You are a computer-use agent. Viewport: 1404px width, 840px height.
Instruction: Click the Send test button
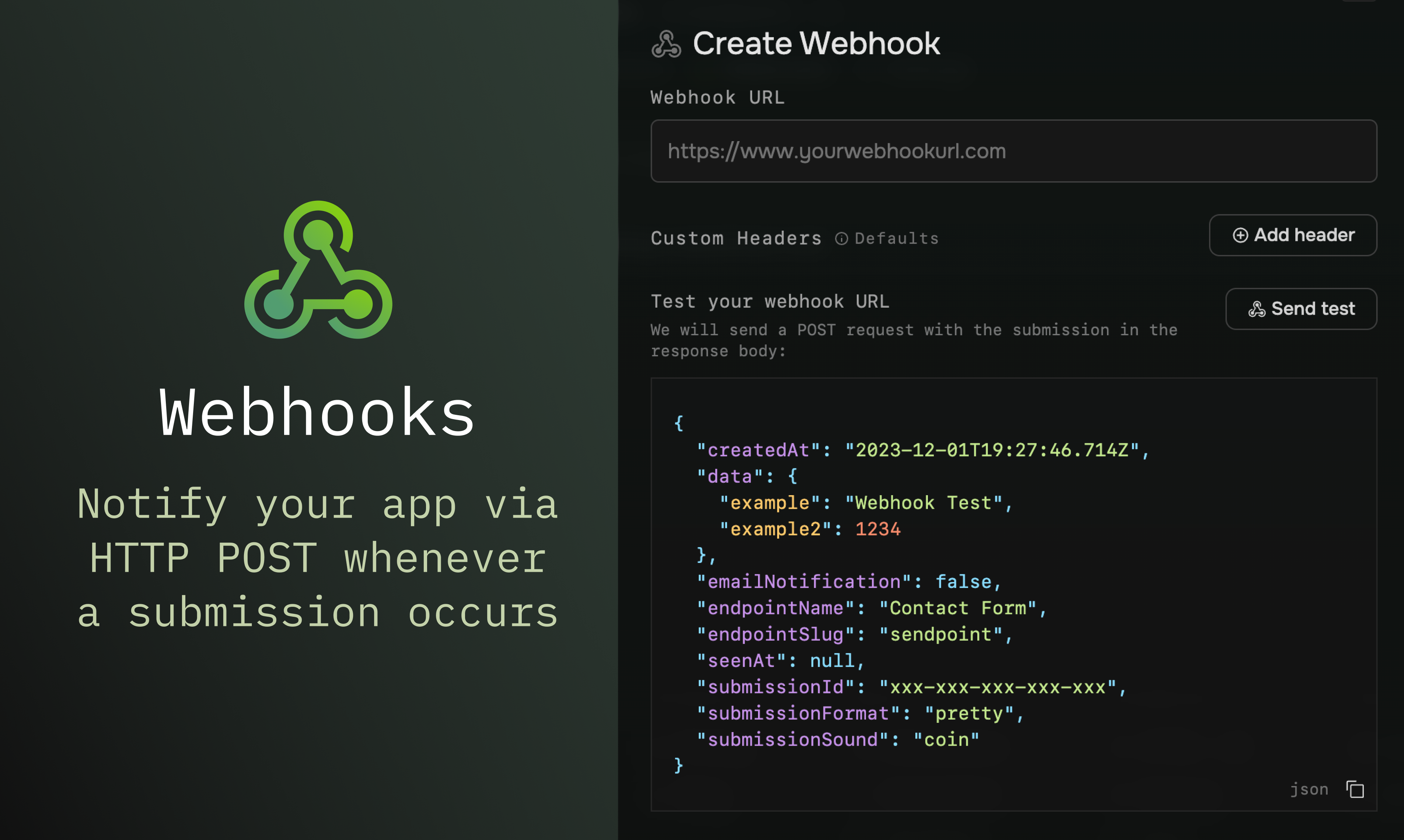click(x=1301, y=308)
